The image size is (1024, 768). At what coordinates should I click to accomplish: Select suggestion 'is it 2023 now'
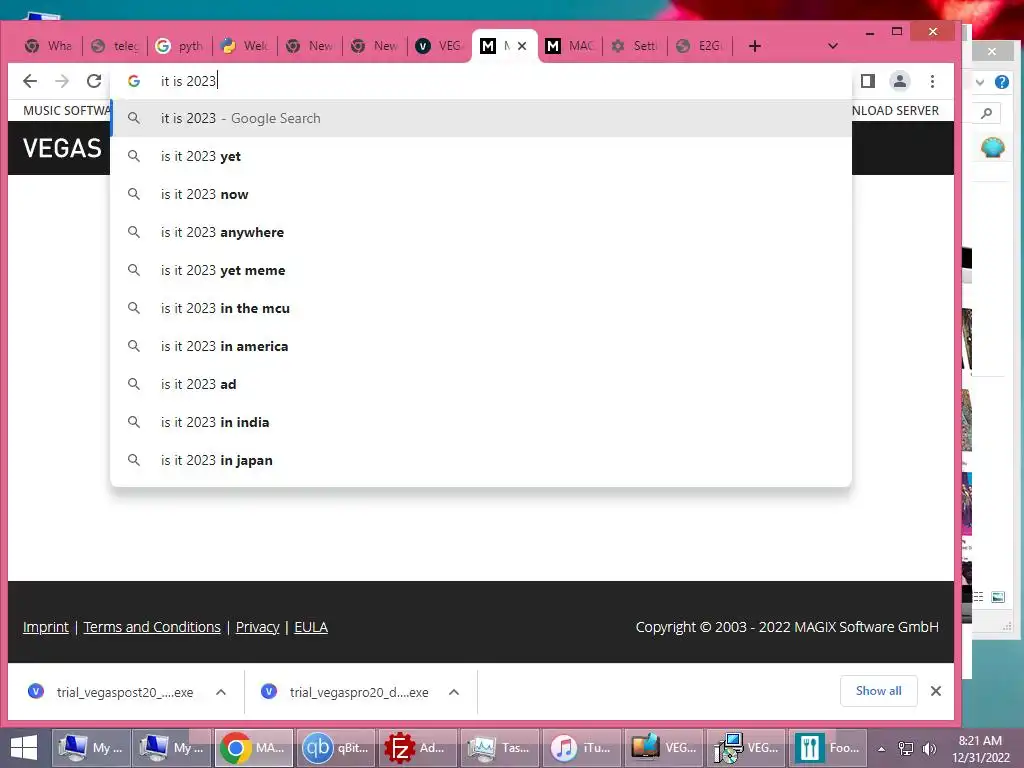[x=481, y=194]
